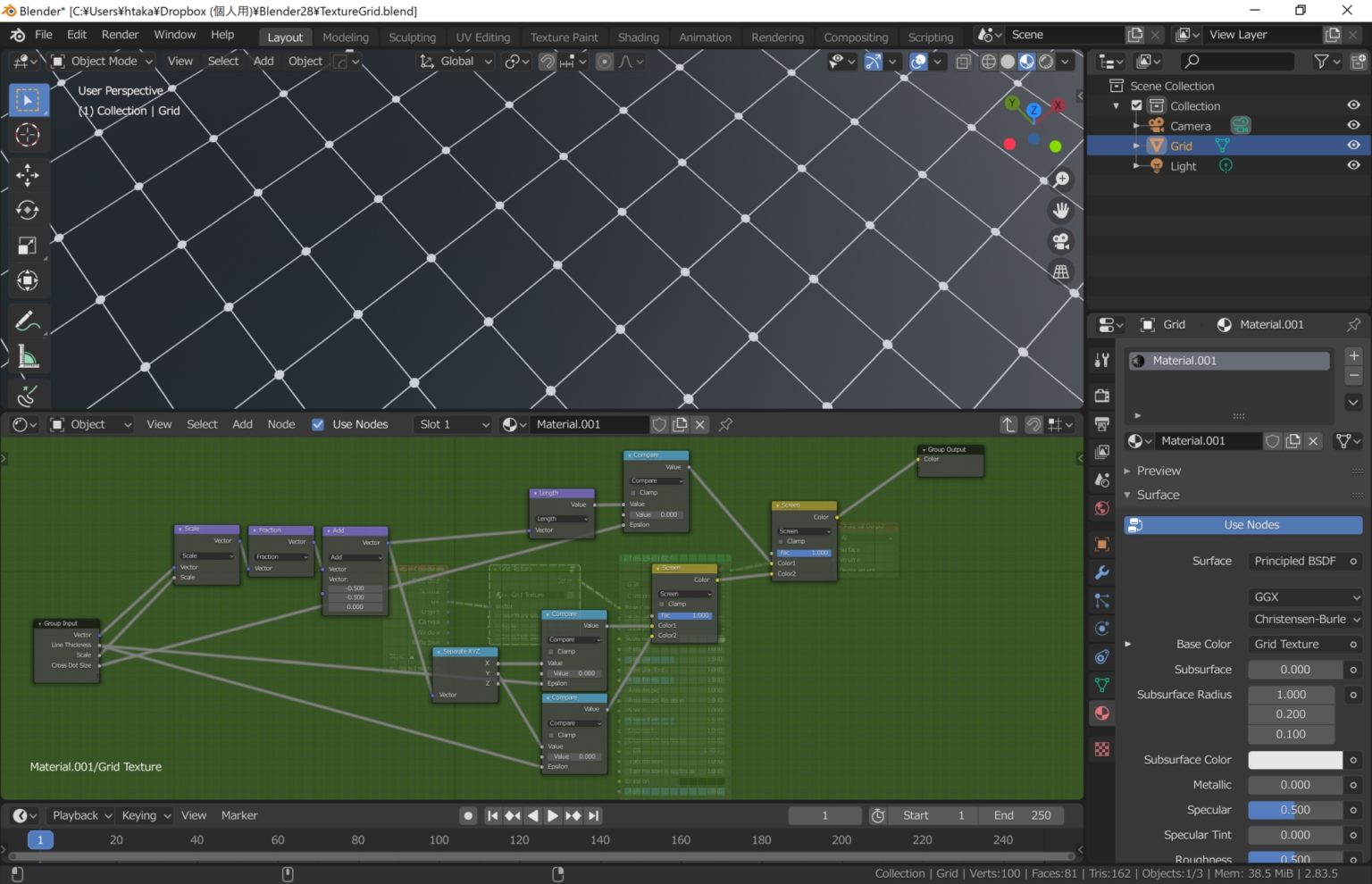Jump to the timeline end frame
Viewport: 1372px width, 884px height.
(594, 815)
